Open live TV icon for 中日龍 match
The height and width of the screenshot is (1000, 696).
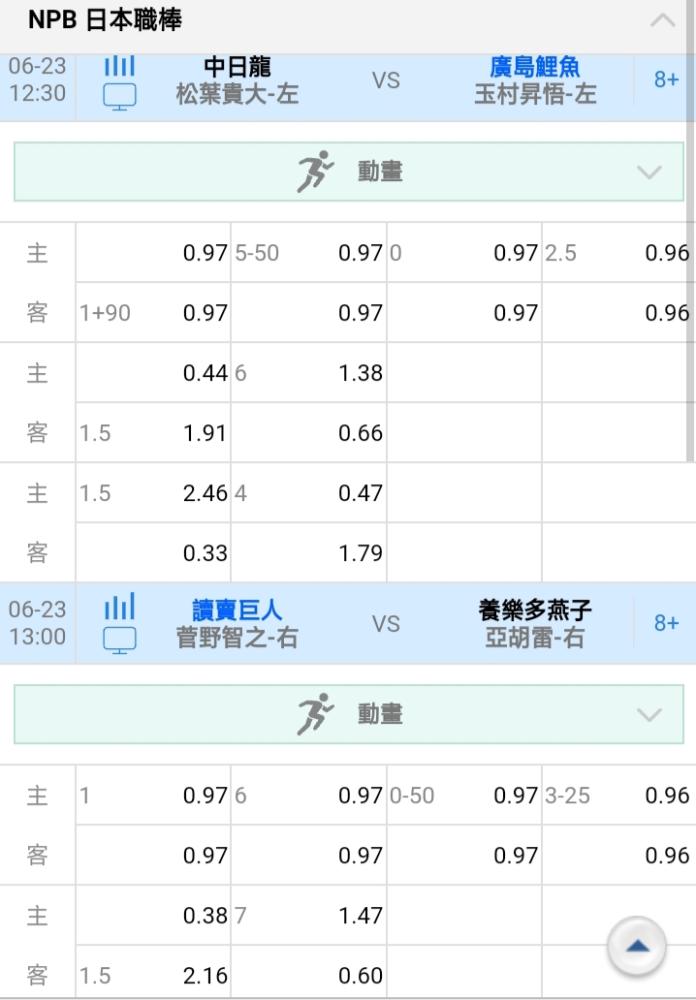click(x=119, y=97)
